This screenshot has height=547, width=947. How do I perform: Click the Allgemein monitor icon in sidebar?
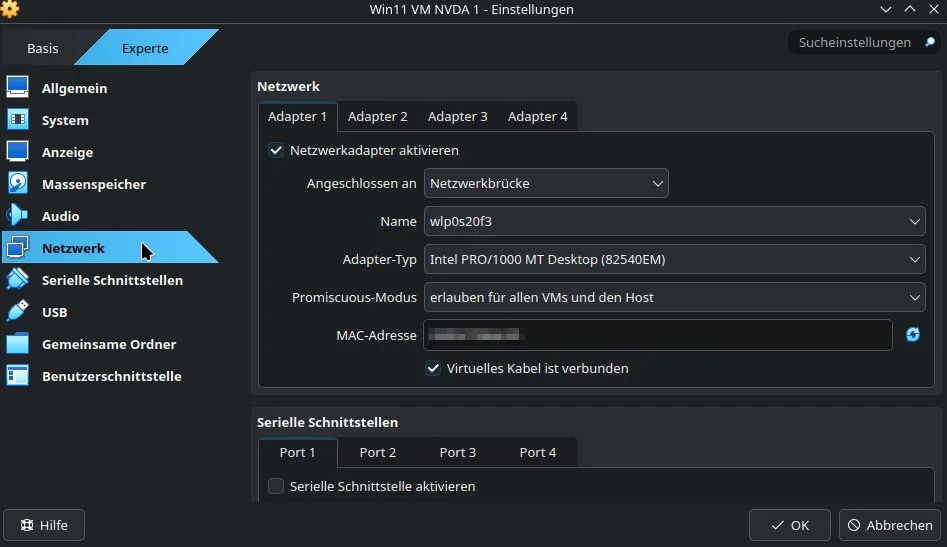tap(18, 88)
